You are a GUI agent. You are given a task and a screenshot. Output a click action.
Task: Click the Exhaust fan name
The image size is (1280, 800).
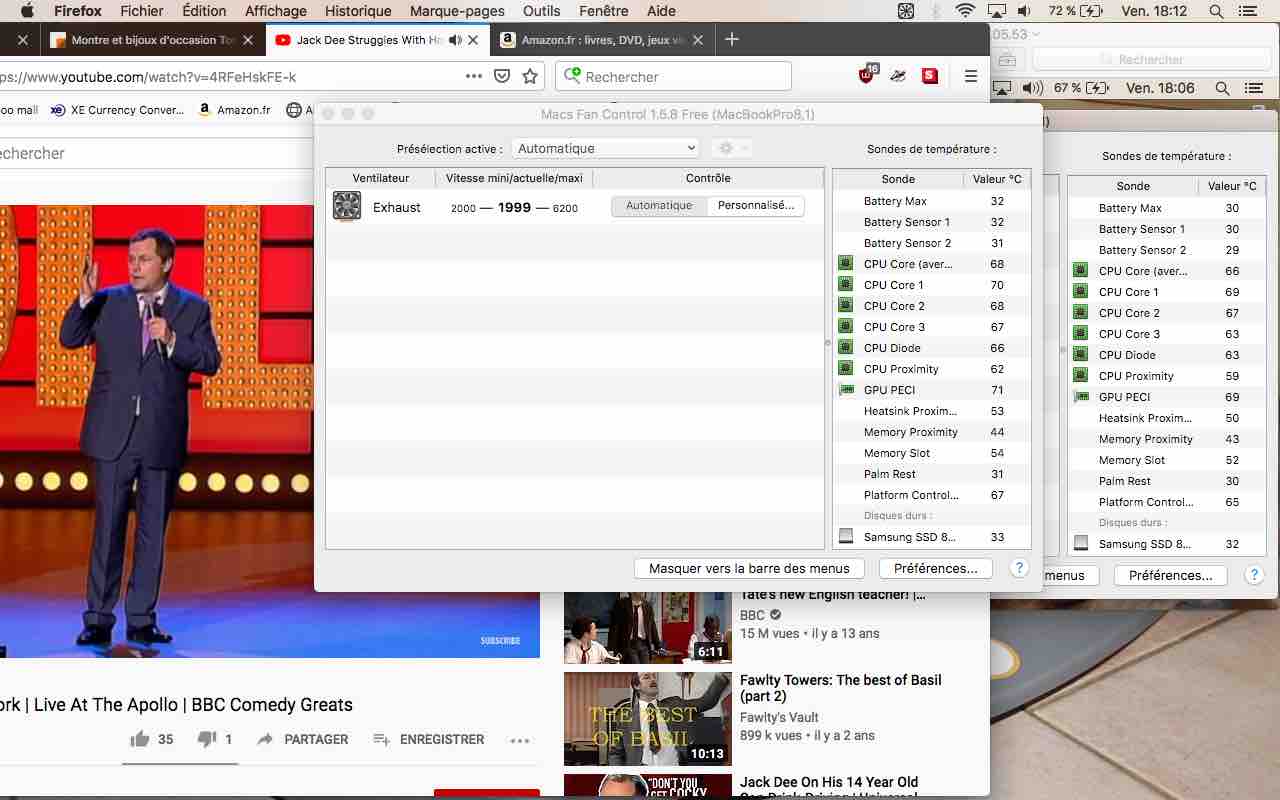tap(397, 207)
